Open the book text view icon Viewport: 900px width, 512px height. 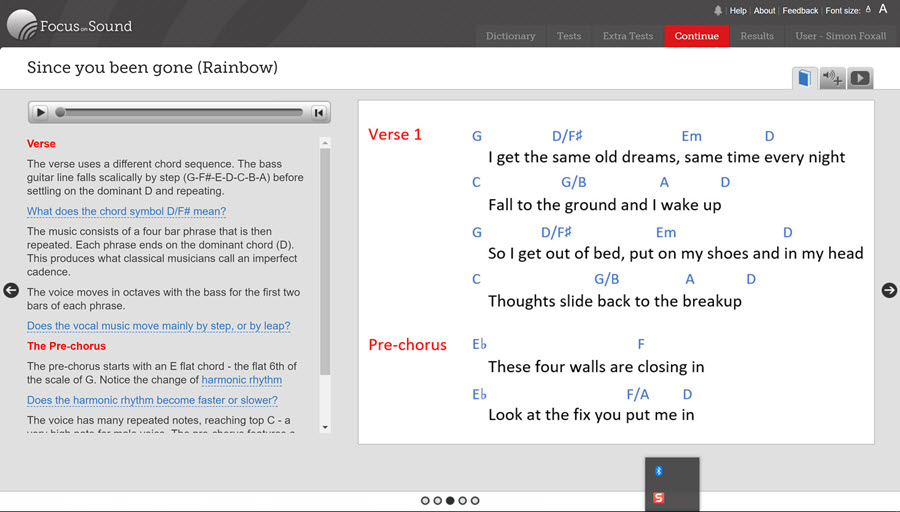(805, 78)
